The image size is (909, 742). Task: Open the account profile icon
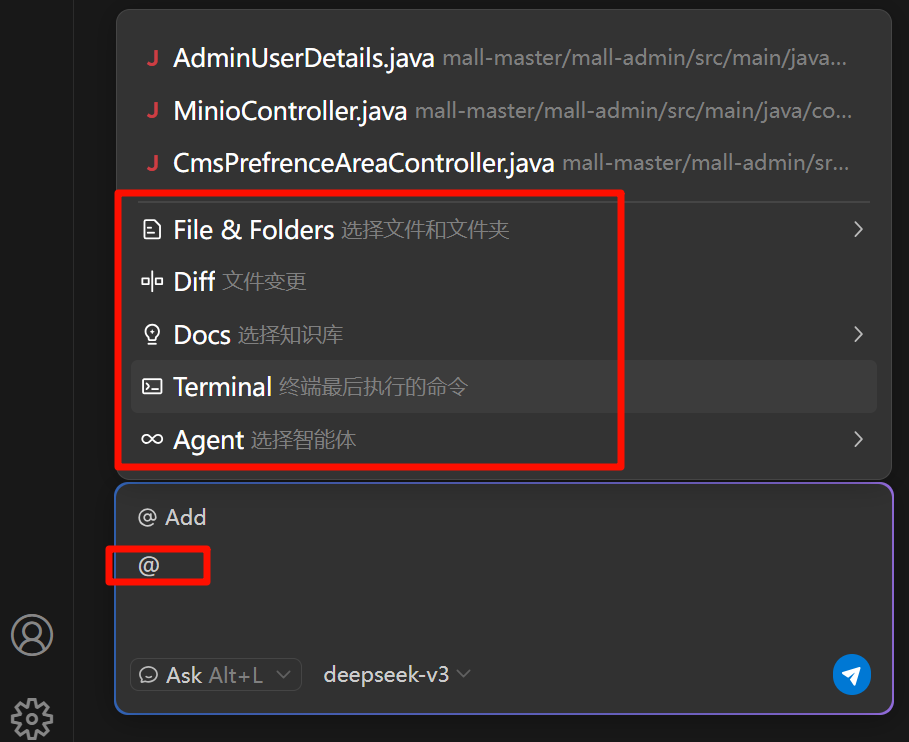click(32, 634)
